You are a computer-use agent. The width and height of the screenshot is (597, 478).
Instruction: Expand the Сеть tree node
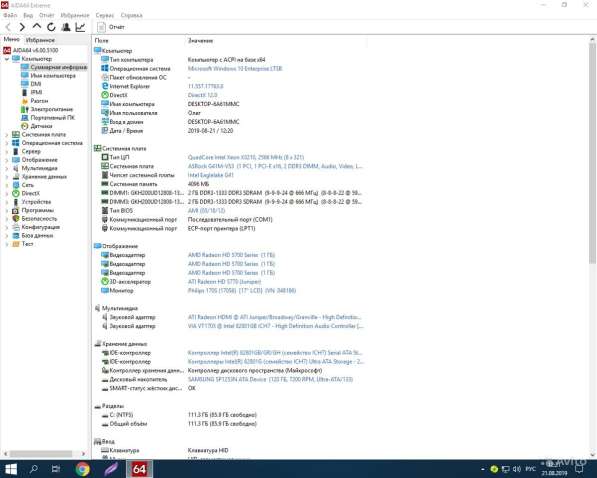point(6,185)
